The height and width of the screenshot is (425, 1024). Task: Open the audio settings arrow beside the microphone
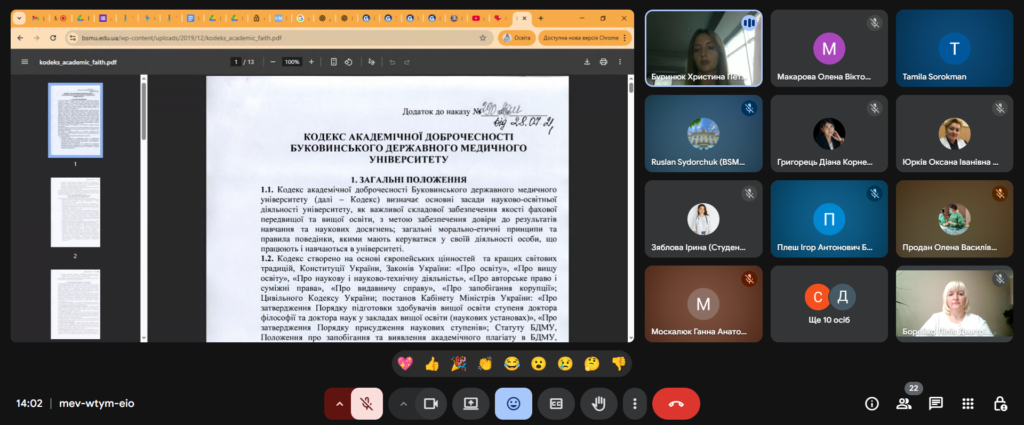[x=339, y=403]
